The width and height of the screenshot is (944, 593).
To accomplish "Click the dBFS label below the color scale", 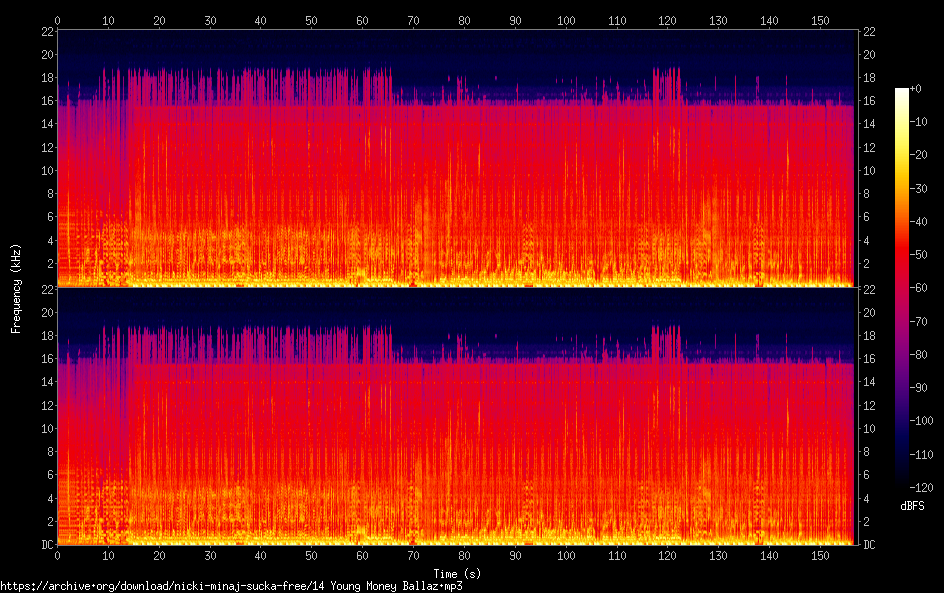I will (x=912, y=506).
